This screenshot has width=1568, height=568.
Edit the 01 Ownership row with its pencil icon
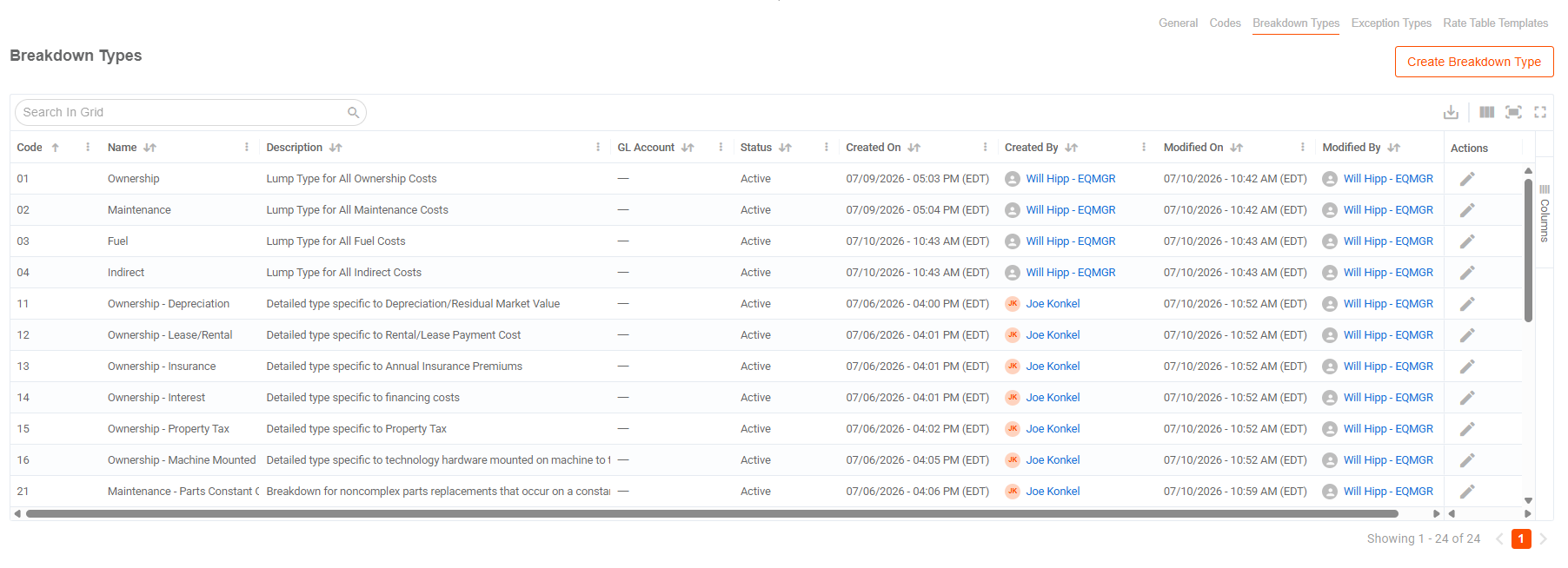pos(1467,179)
